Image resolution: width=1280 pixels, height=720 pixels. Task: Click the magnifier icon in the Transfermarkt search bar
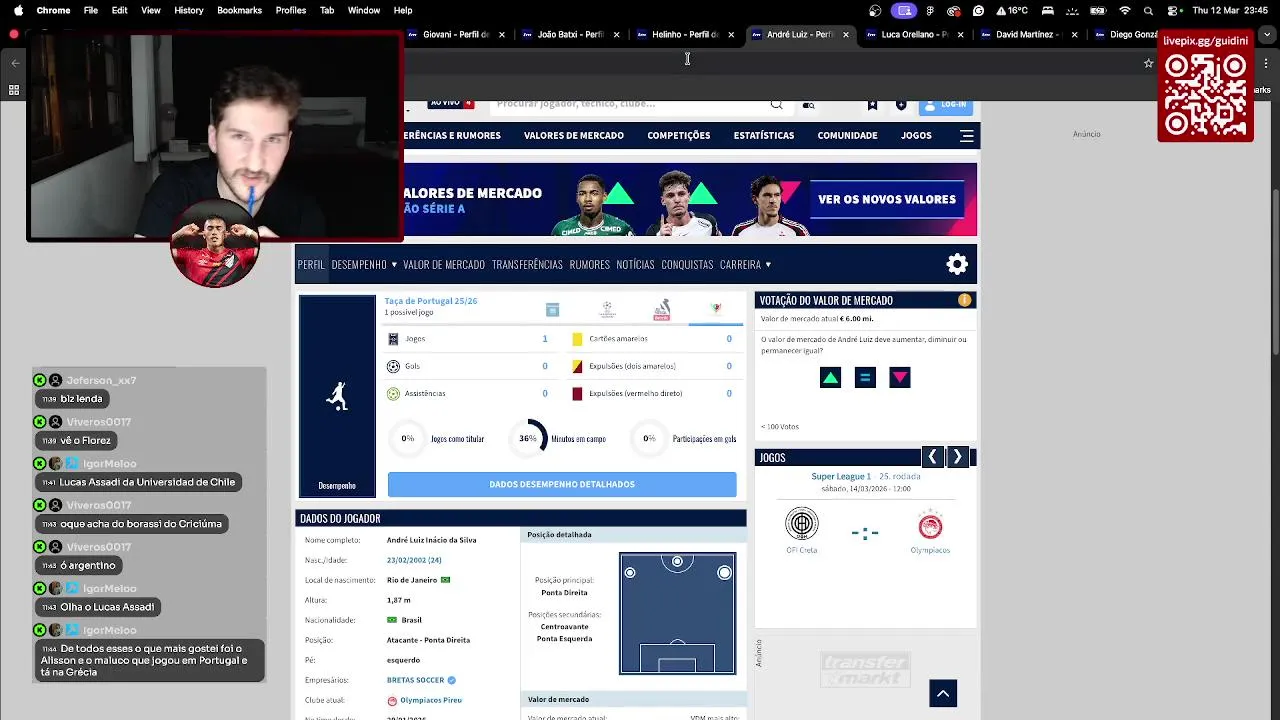click(x=776, y=104)
